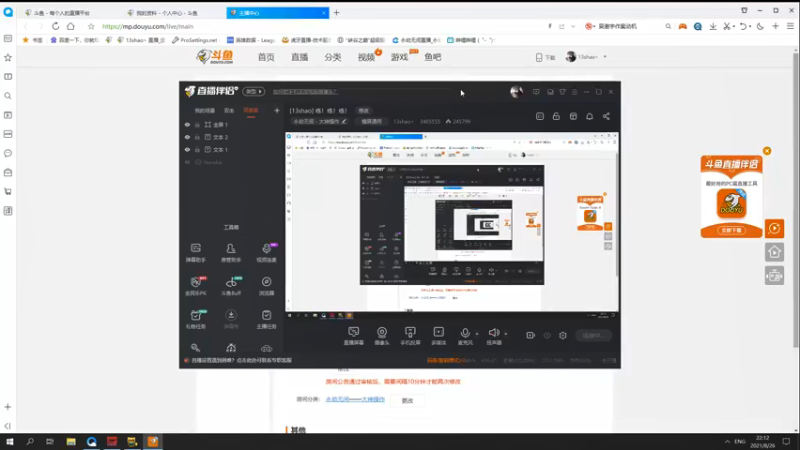Click the unlock padlock icon in the room header
The width and height of the screenshot is (800, 450).
(556, 116)
